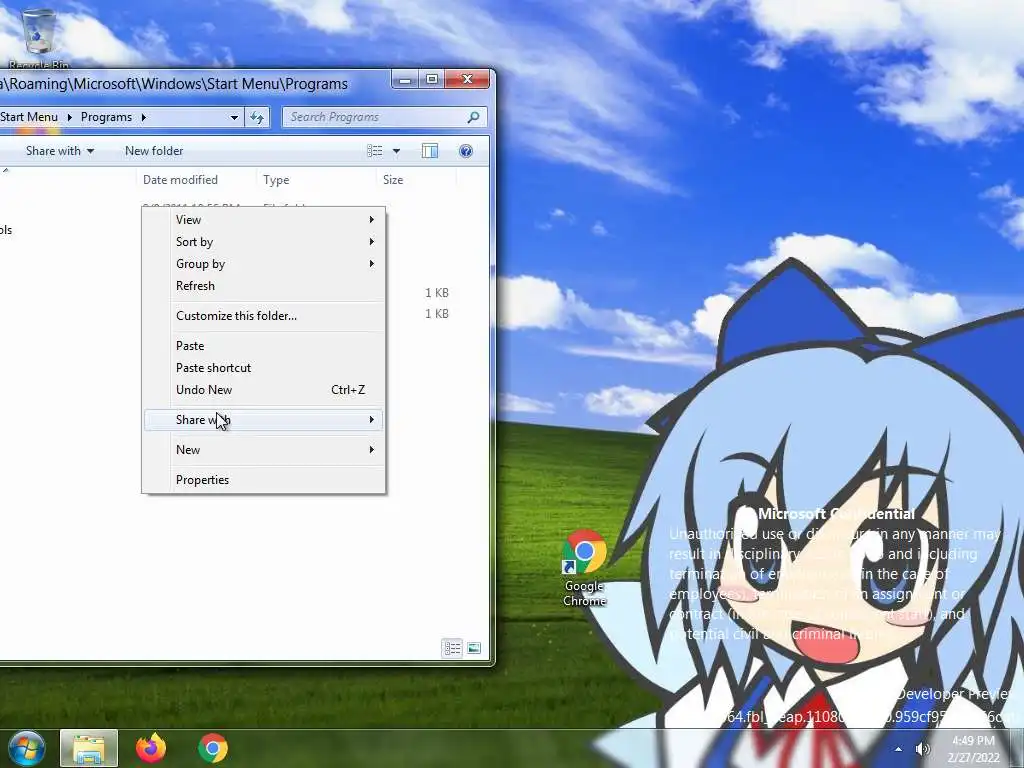Open the Share with context submenu
The width and height of the screenshot is (1024, 768).
(263, 419)
